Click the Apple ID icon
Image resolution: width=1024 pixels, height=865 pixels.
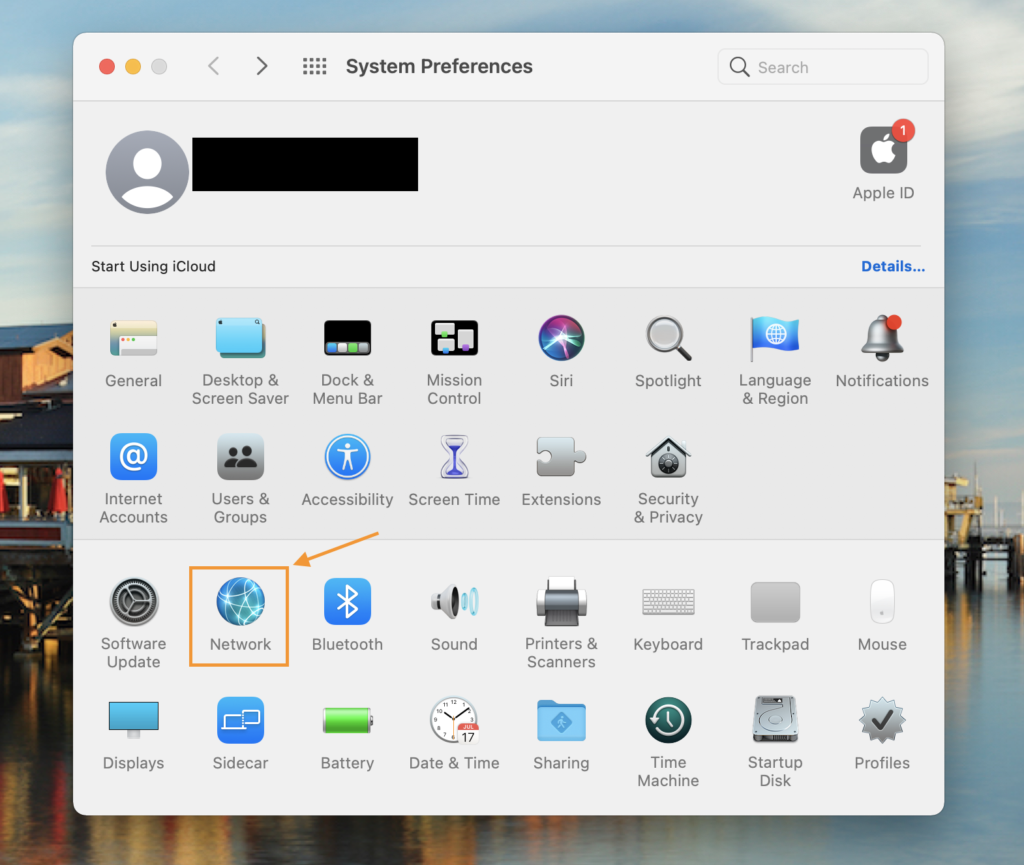coord(883,151)
